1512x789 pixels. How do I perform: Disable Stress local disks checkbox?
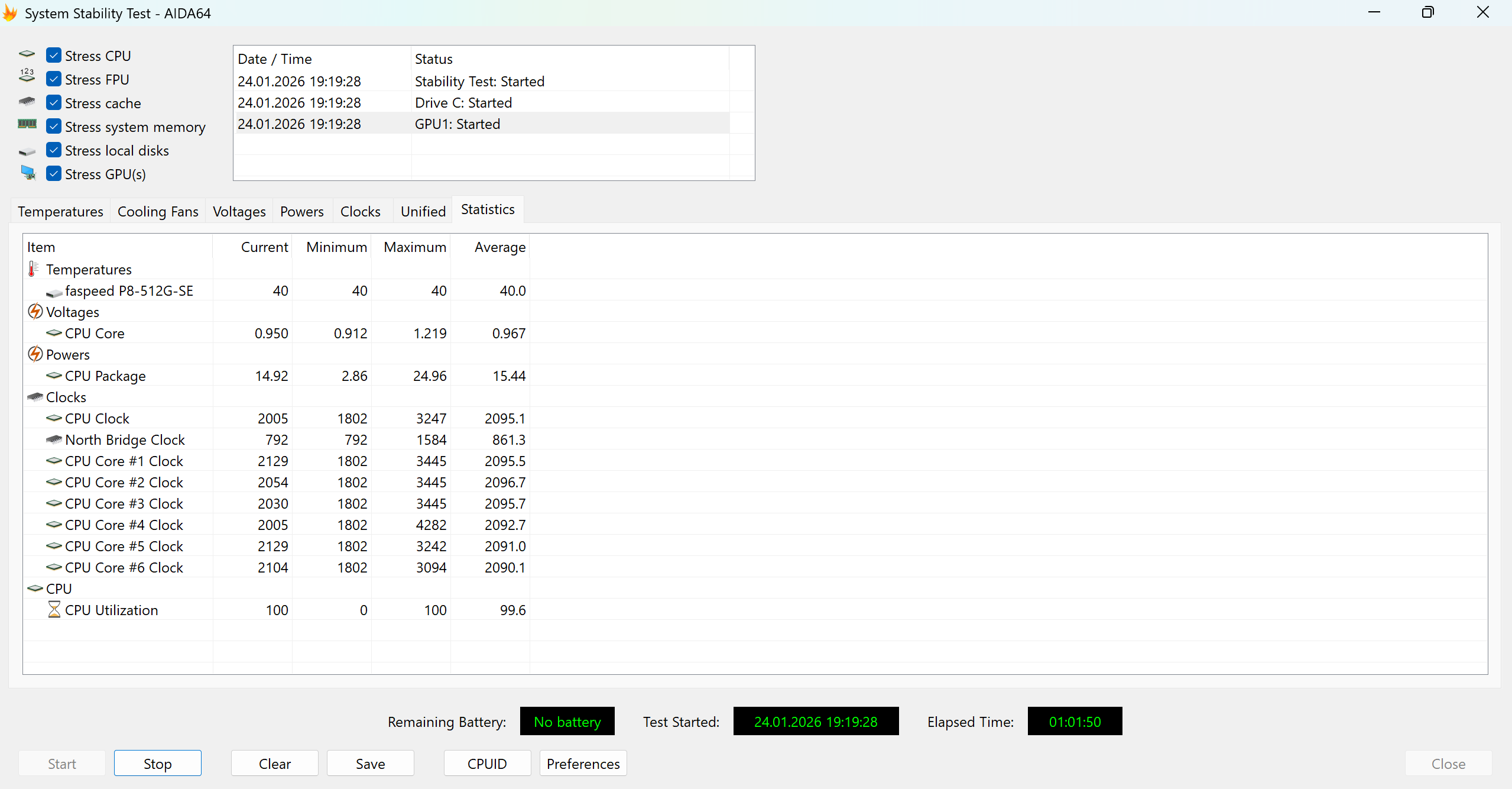pyautogui.click(x=54, y=150)
